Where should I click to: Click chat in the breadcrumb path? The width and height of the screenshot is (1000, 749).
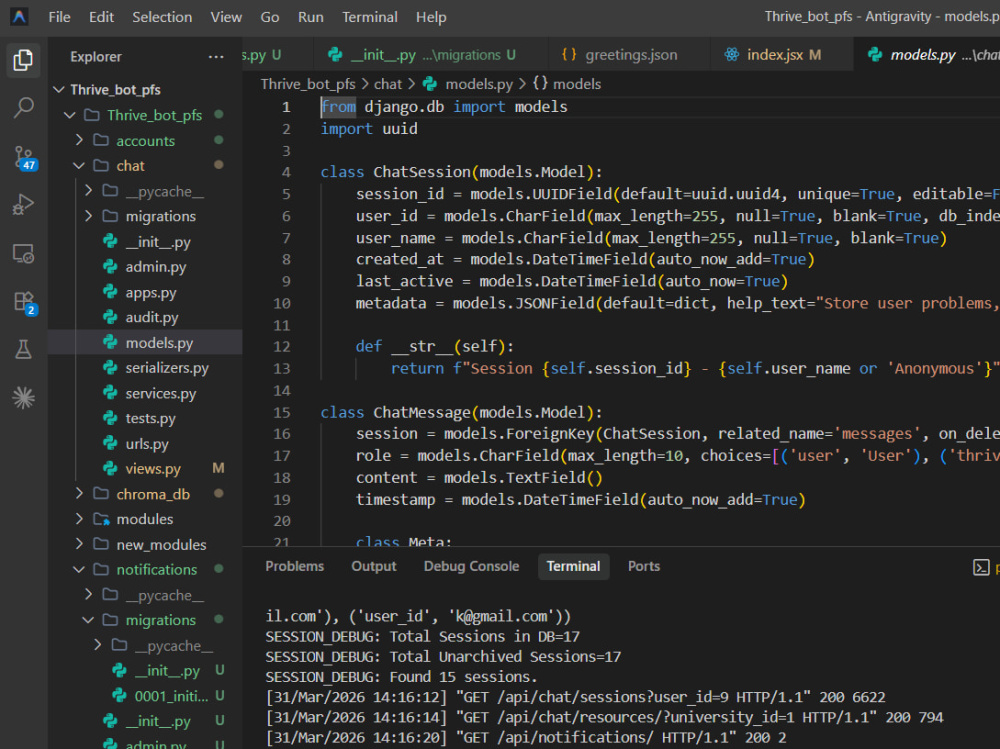click(x=388, y=84)
